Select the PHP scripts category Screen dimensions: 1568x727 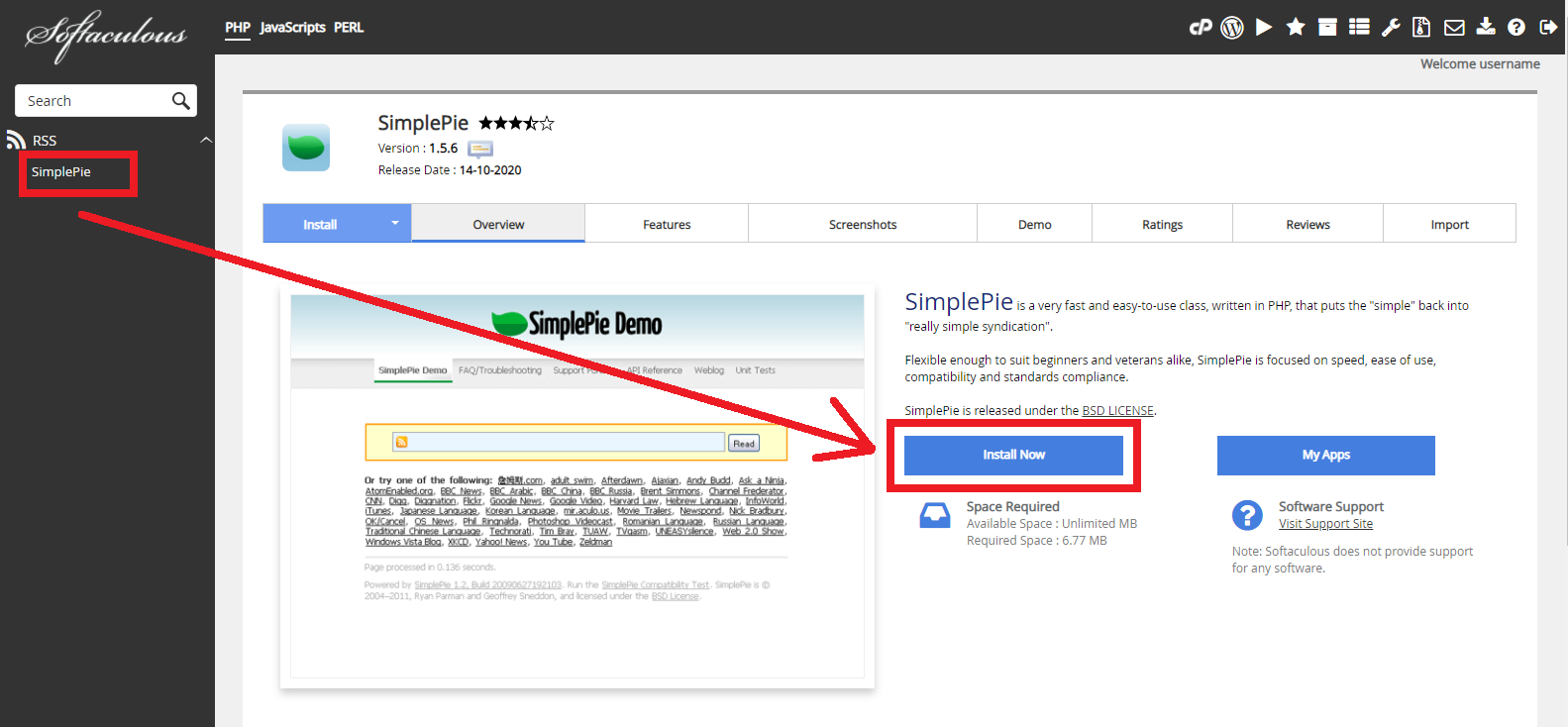(x=238, y=28)
